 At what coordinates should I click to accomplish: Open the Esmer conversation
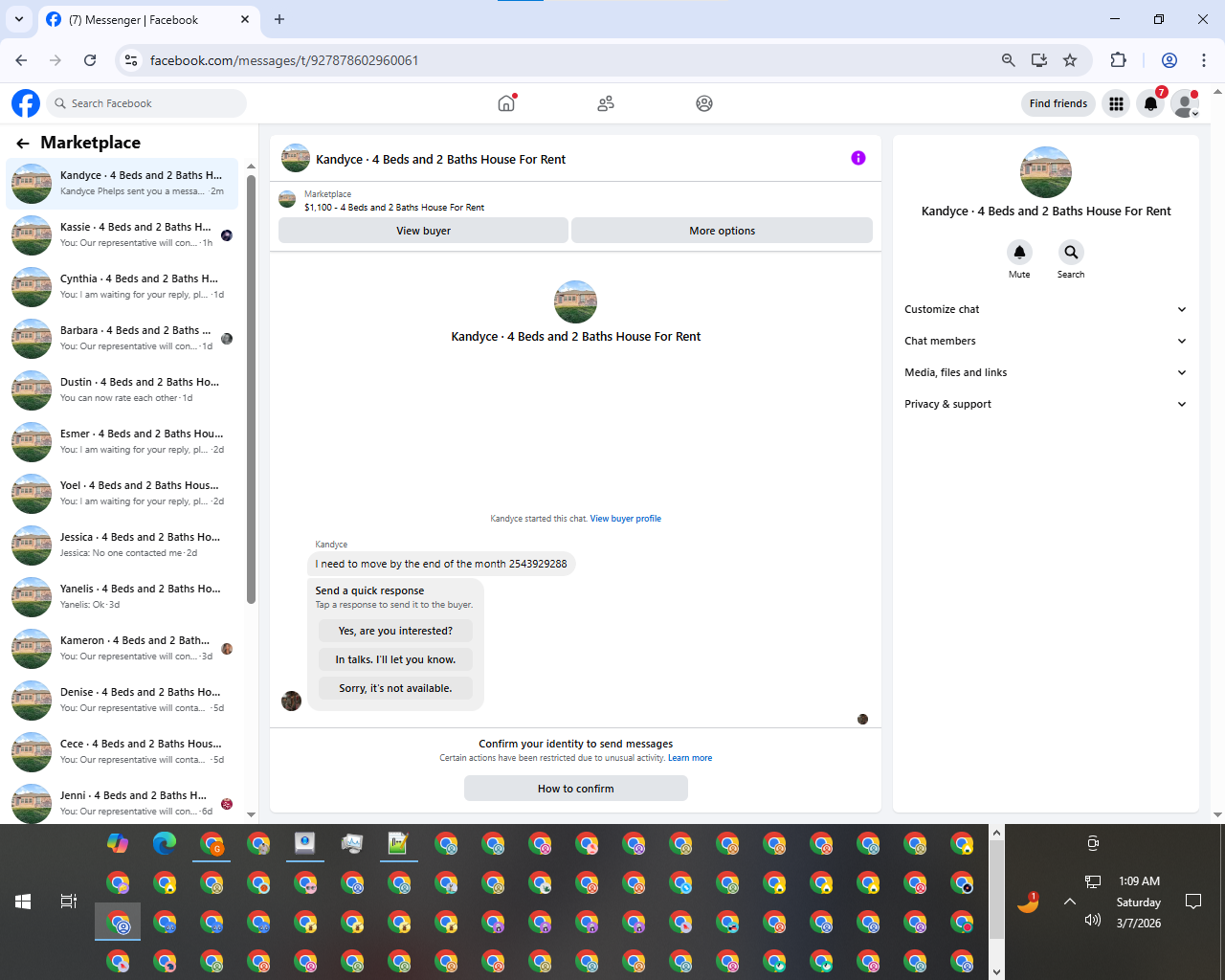(x=122, y=441)
